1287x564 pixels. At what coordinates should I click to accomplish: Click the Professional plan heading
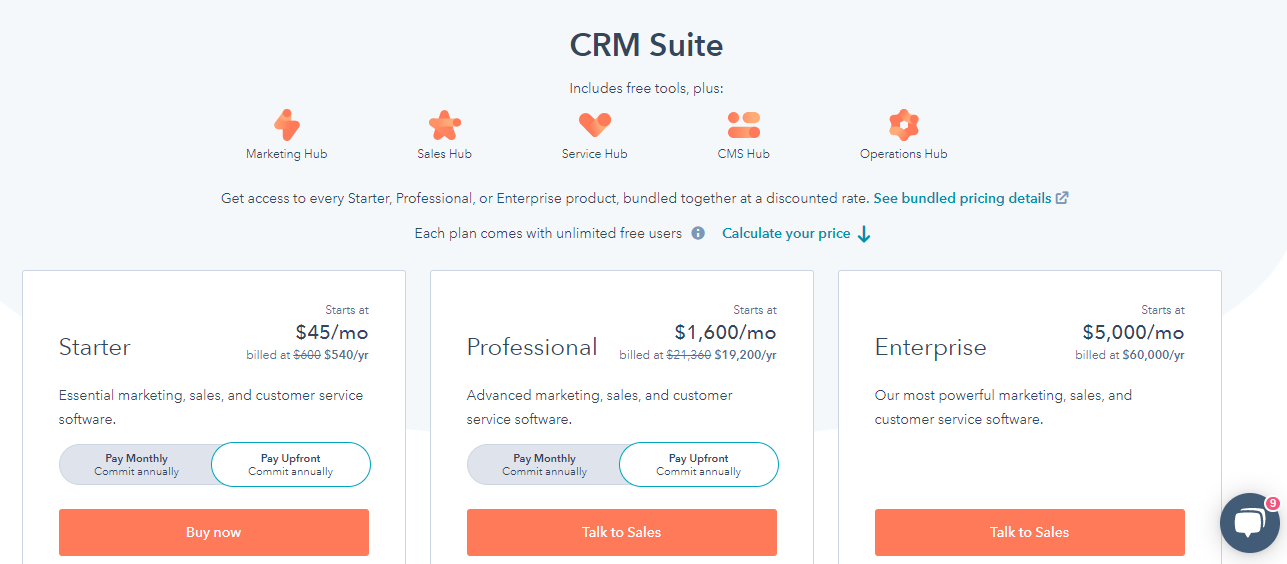click(532, 347)
